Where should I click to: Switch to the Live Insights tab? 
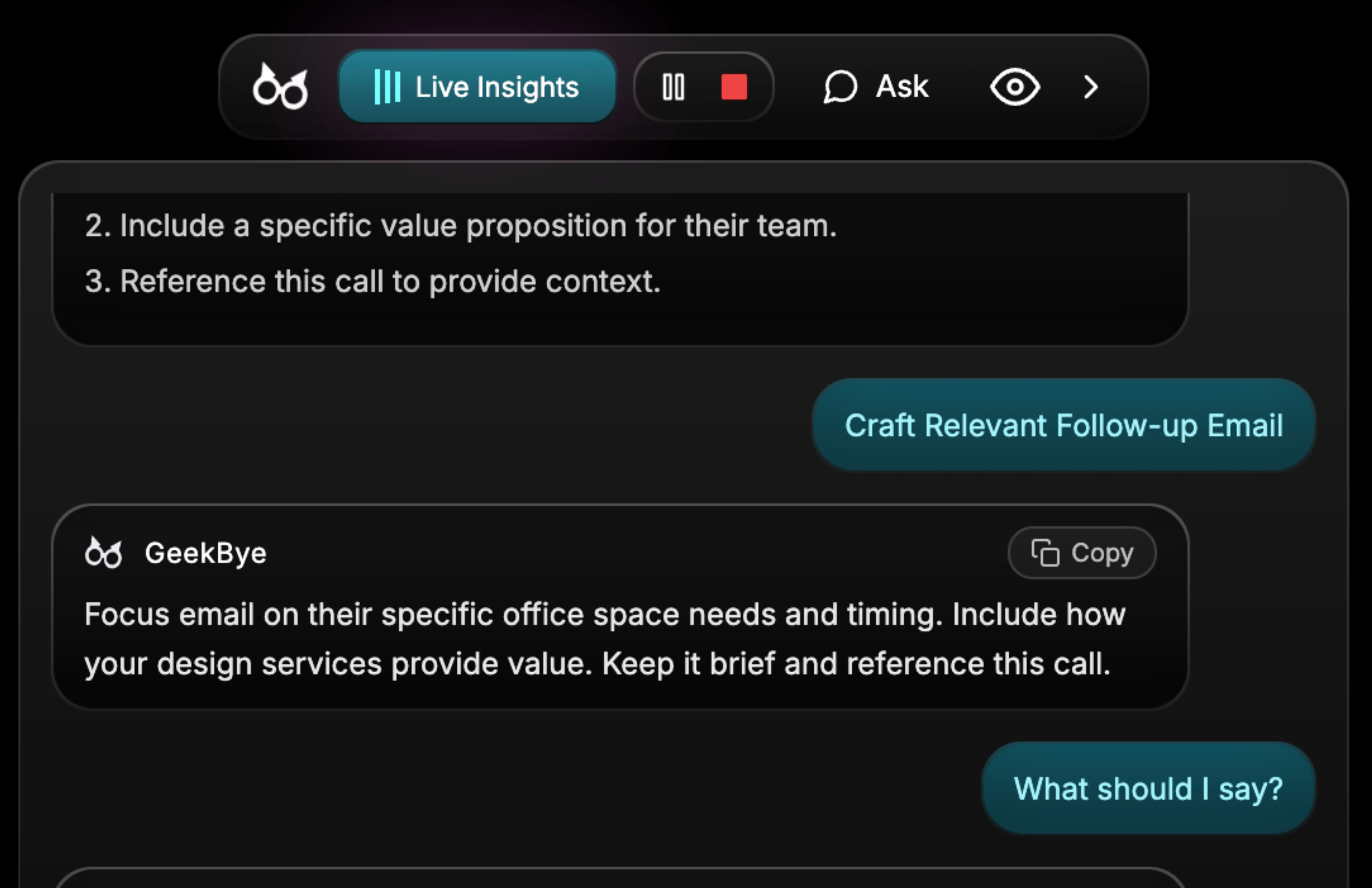click(x=477, y=87)
